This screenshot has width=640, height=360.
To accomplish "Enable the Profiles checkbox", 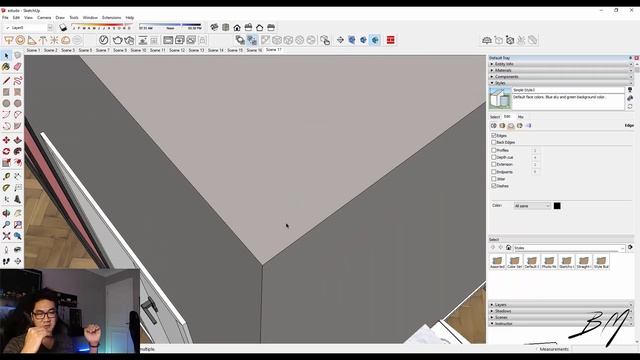I will coord(493,151).
